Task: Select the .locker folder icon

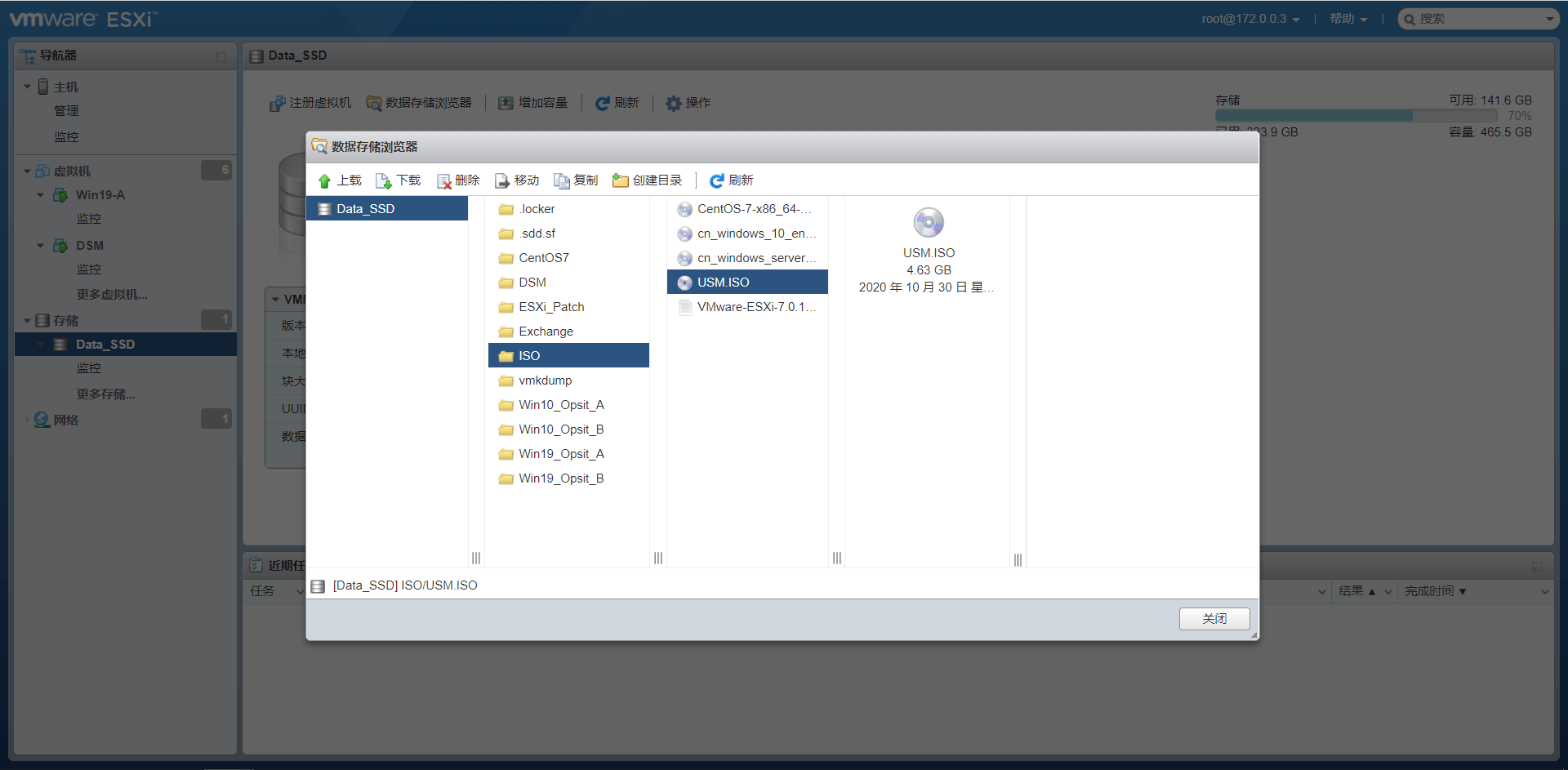Action: (506, 209)
